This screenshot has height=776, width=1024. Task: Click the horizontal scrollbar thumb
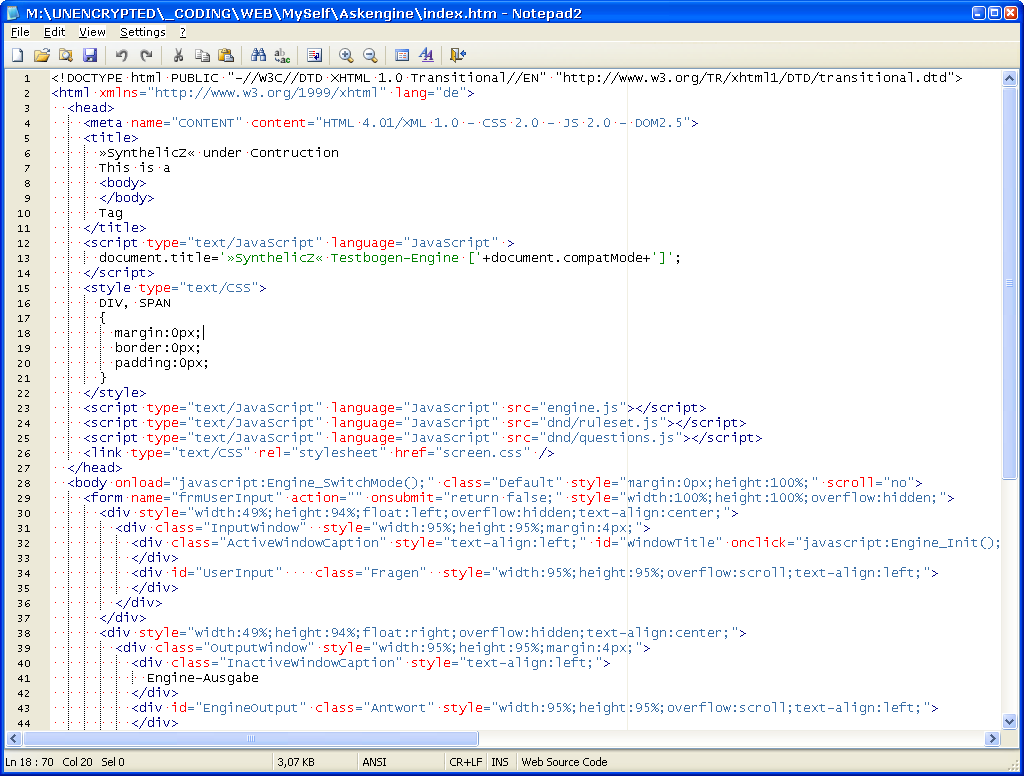pyautogui.click(x=250, y=739)
